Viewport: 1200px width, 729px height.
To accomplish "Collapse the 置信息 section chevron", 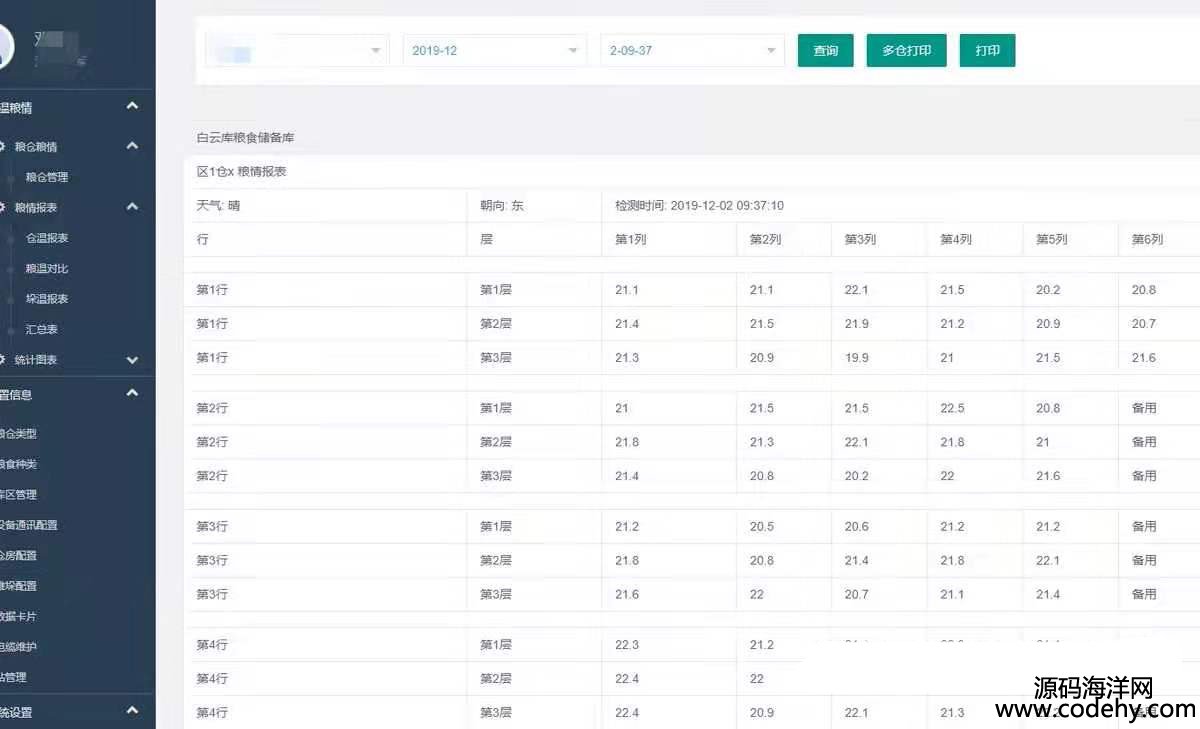I will point(132,393).
